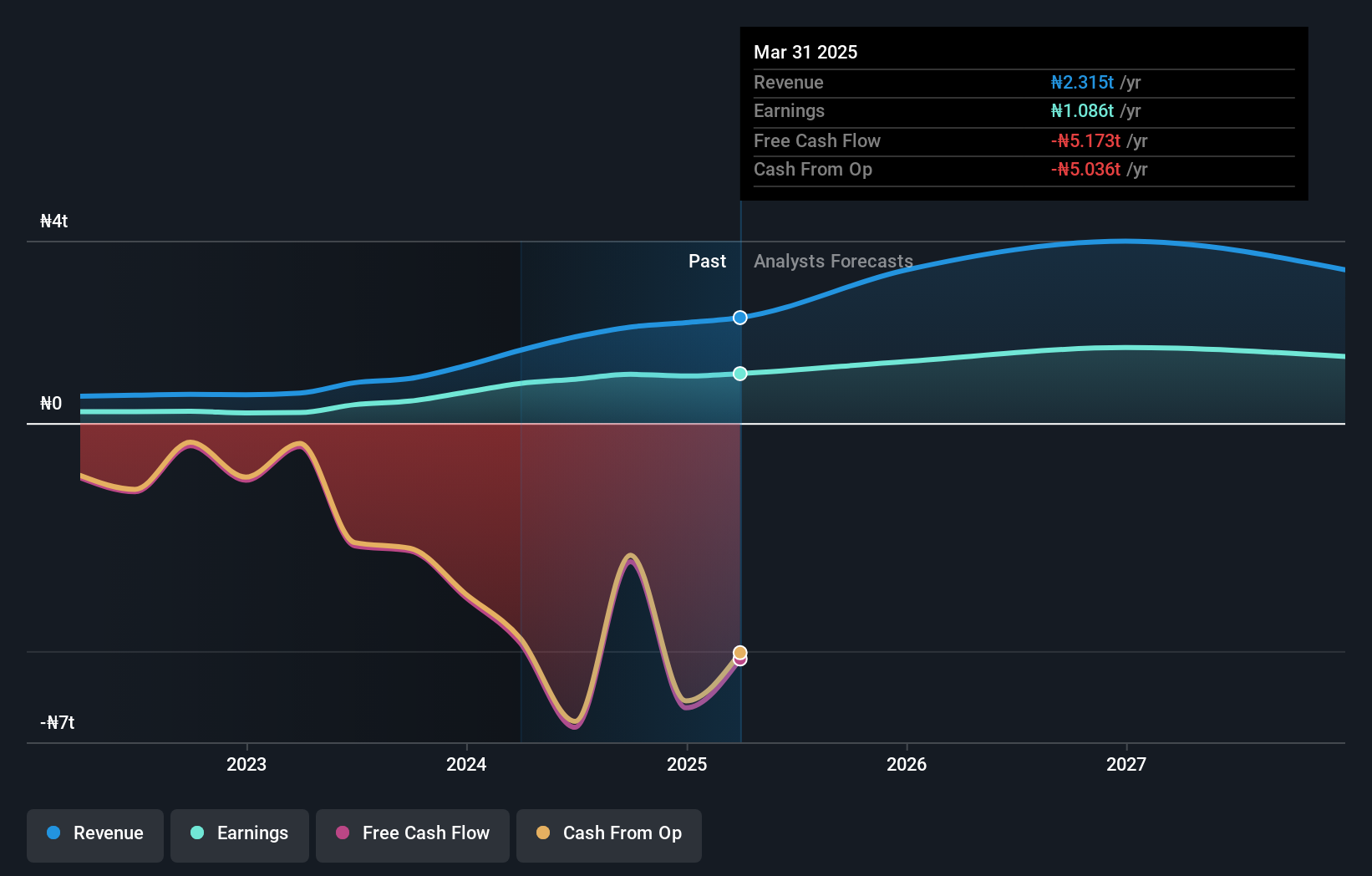Click the ₦0 y-axis label
This screenshot has height=876, width=1372.
click(51, 404)
